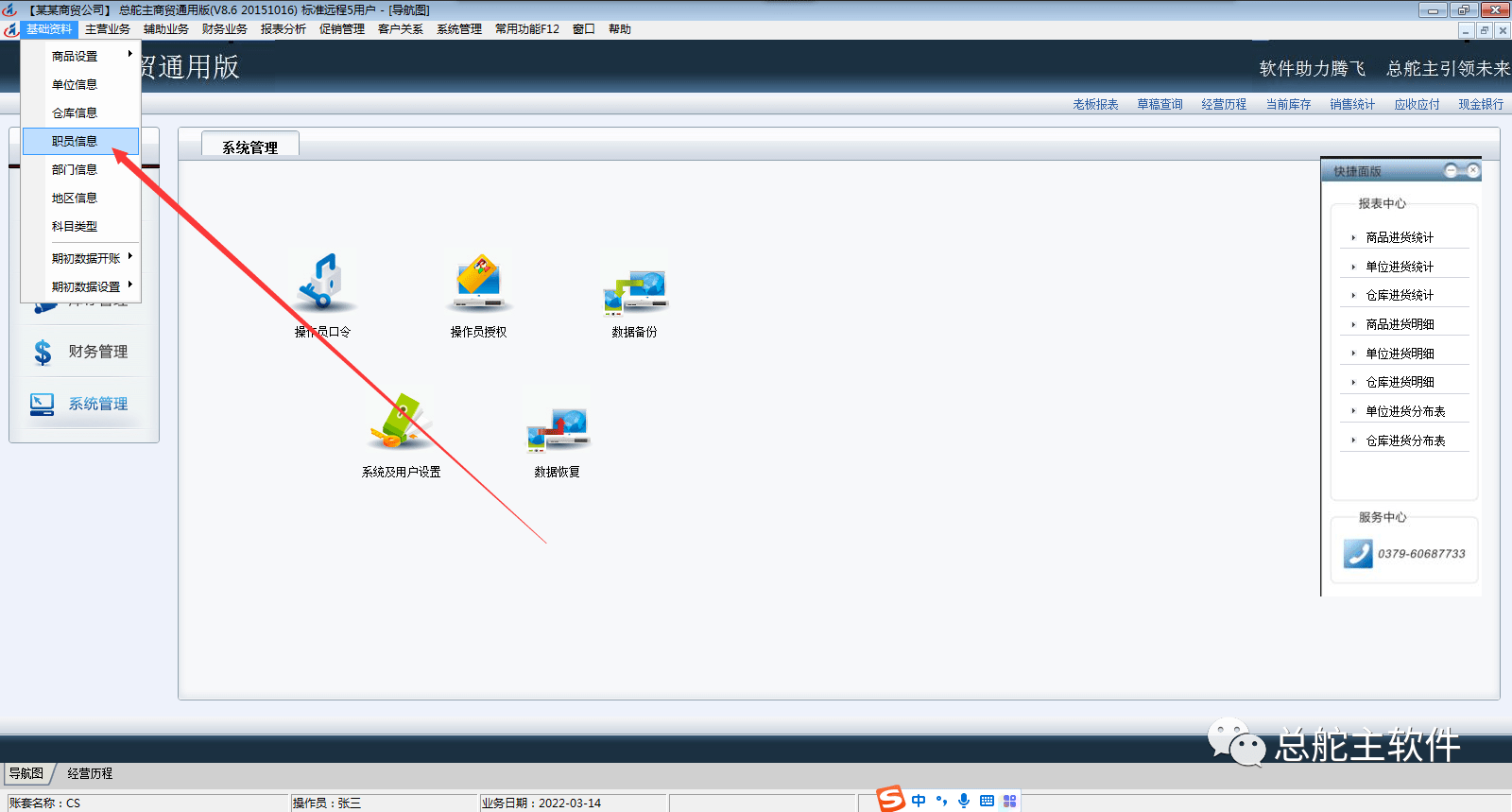Toggle Sogou input Chinese/English mode (中)
The image size is (1512, 812).
919,801
